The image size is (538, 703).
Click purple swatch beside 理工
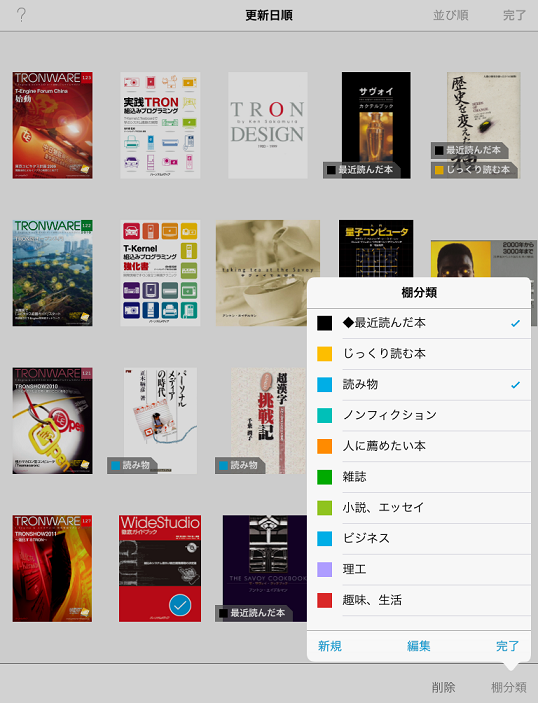[325, 569]
